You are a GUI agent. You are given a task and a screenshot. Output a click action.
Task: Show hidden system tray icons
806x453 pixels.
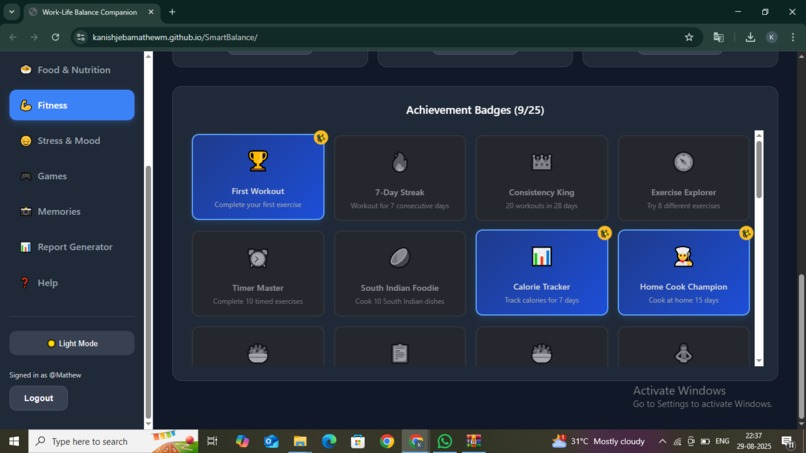click(x=662, y=441)
